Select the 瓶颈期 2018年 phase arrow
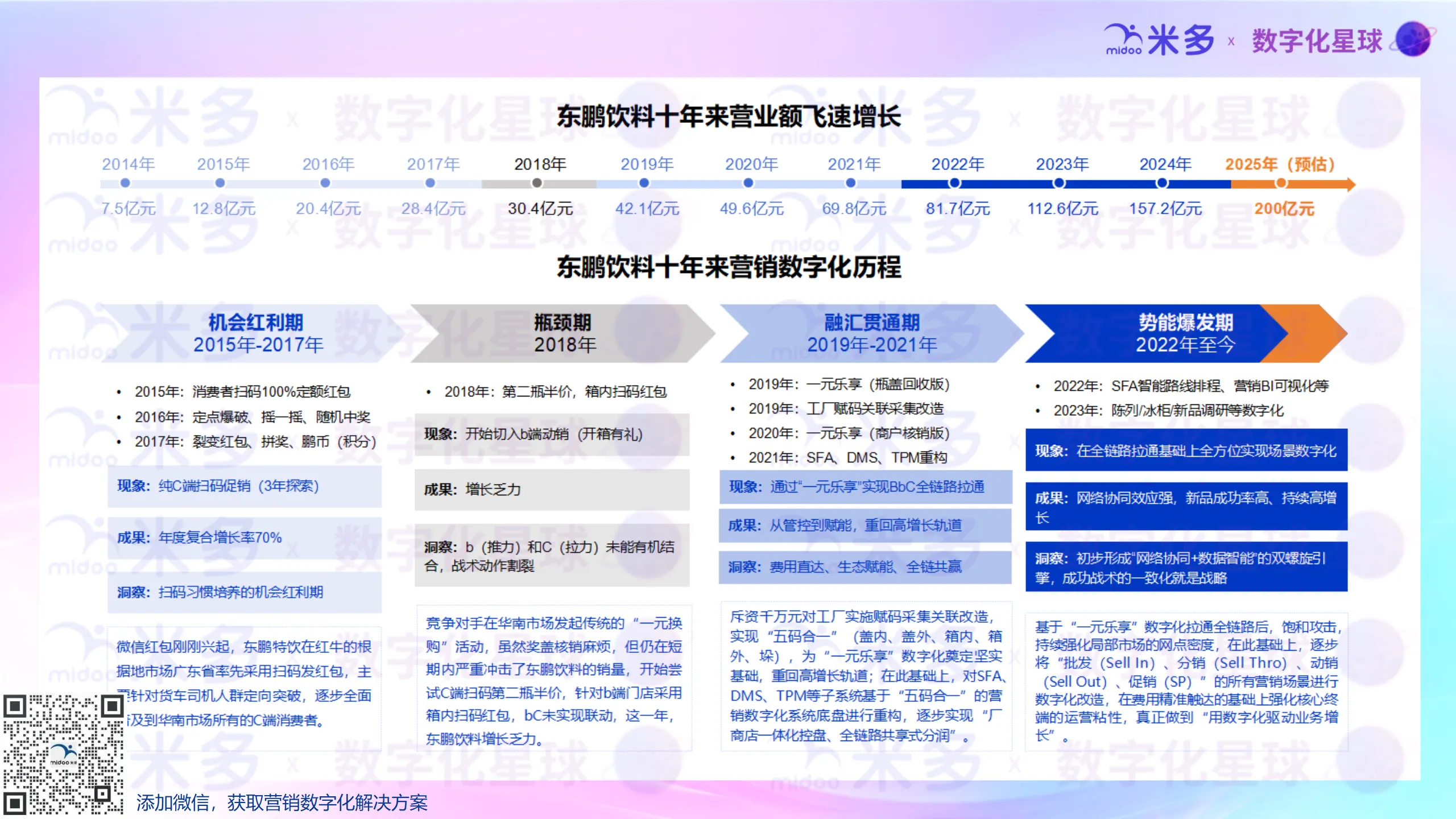 tap(563, 333)
